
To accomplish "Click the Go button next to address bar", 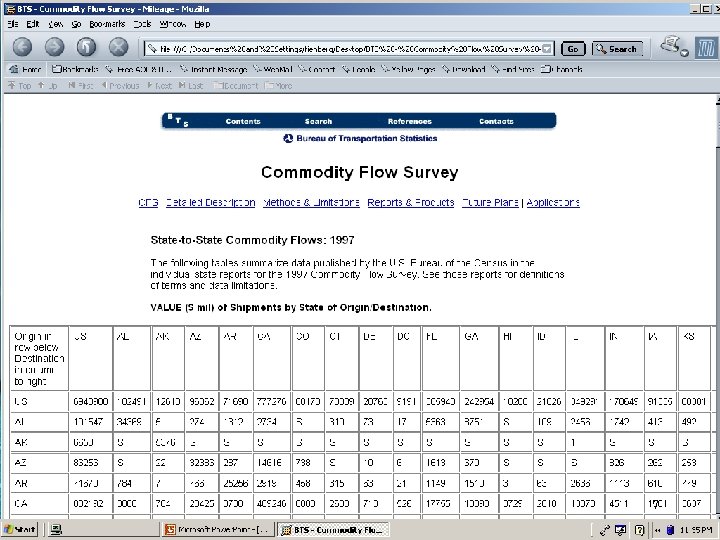I will pos(573,49).
